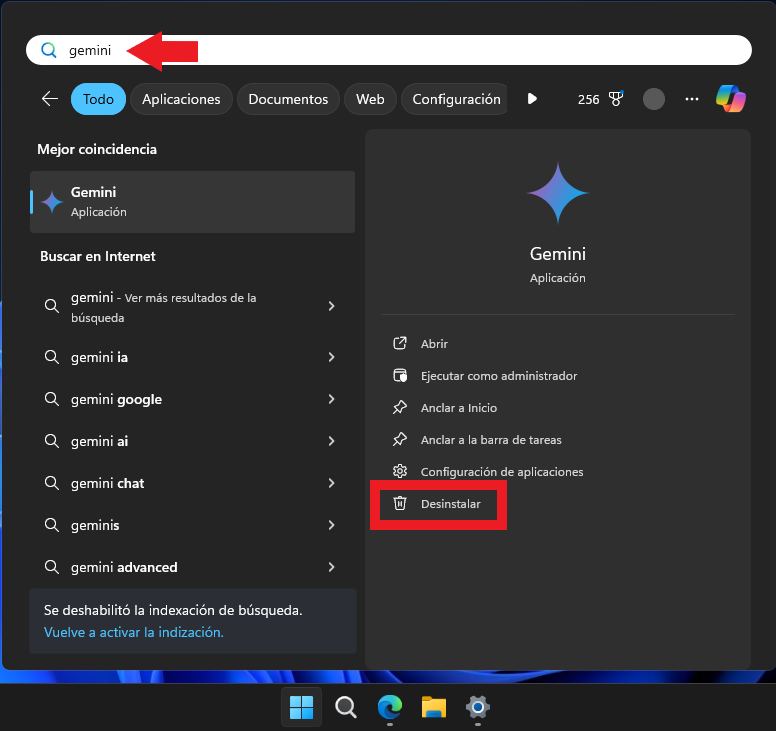Expand chevron beside 'gemini chat'

click(331, 483)
